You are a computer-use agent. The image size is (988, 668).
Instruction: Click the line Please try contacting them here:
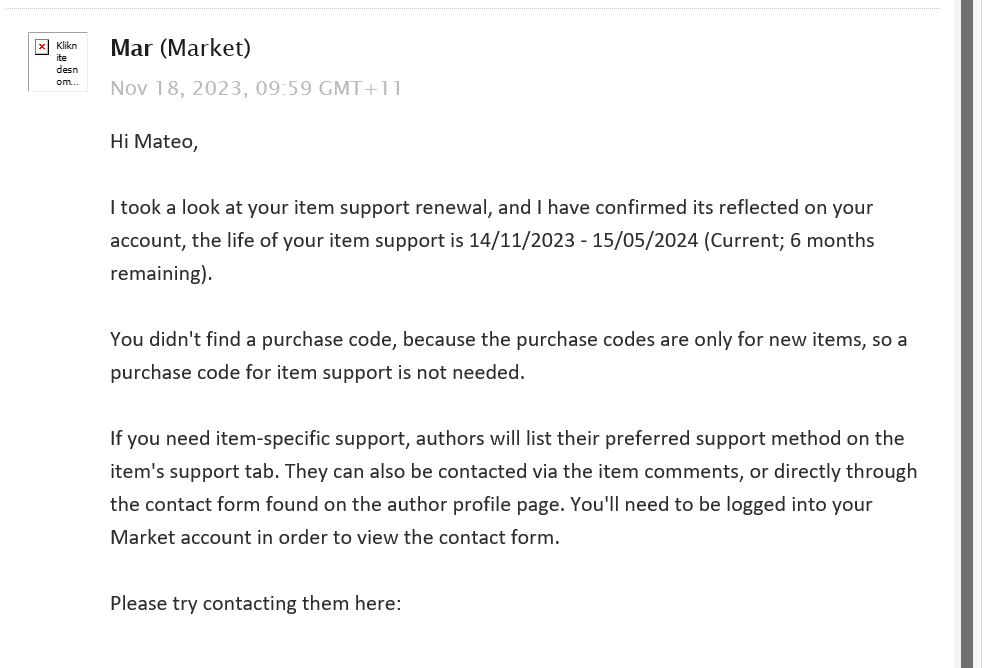click(256, 604)
